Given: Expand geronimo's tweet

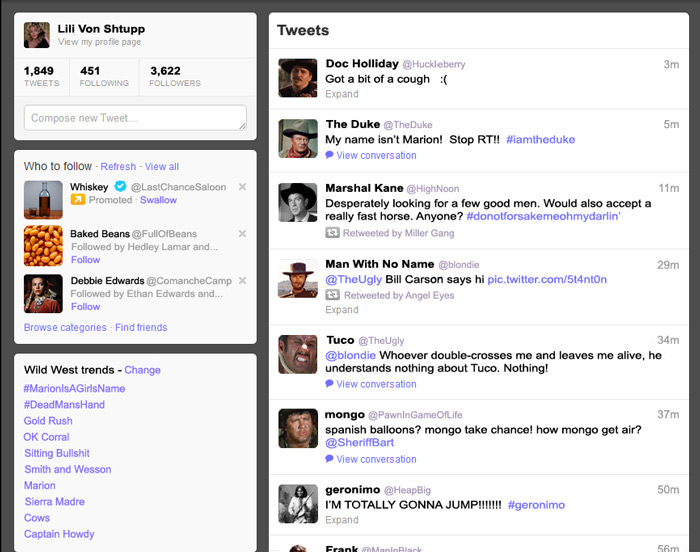Looking at the screenshot, I should tap(342, 520).
